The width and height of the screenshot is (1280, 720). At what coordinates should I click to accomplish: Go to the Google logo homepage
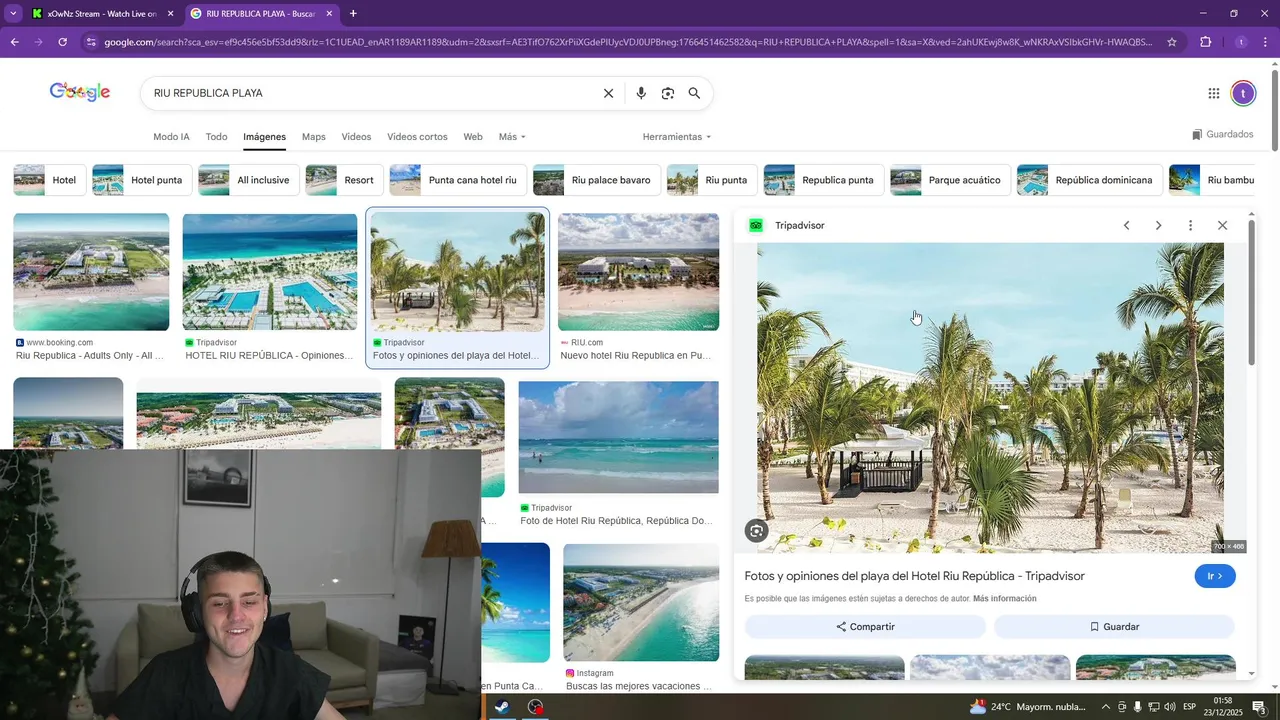click(x=80, y=92)
